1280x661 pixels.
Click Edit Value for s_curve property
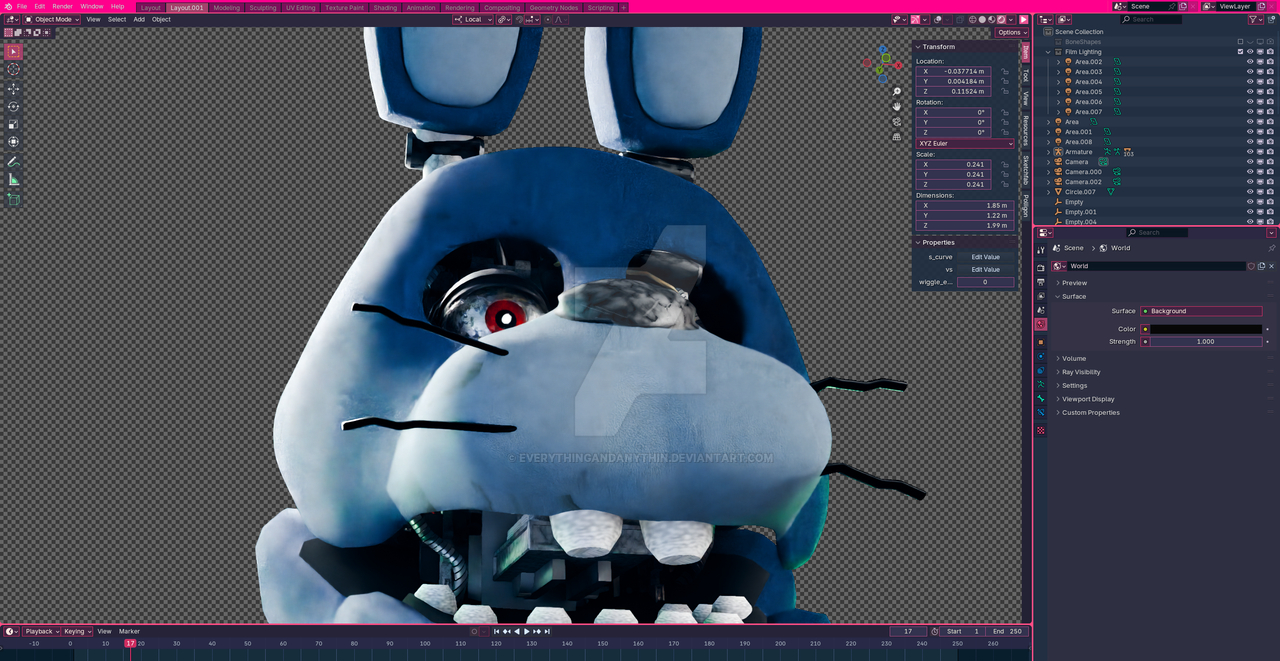point(985,257)
